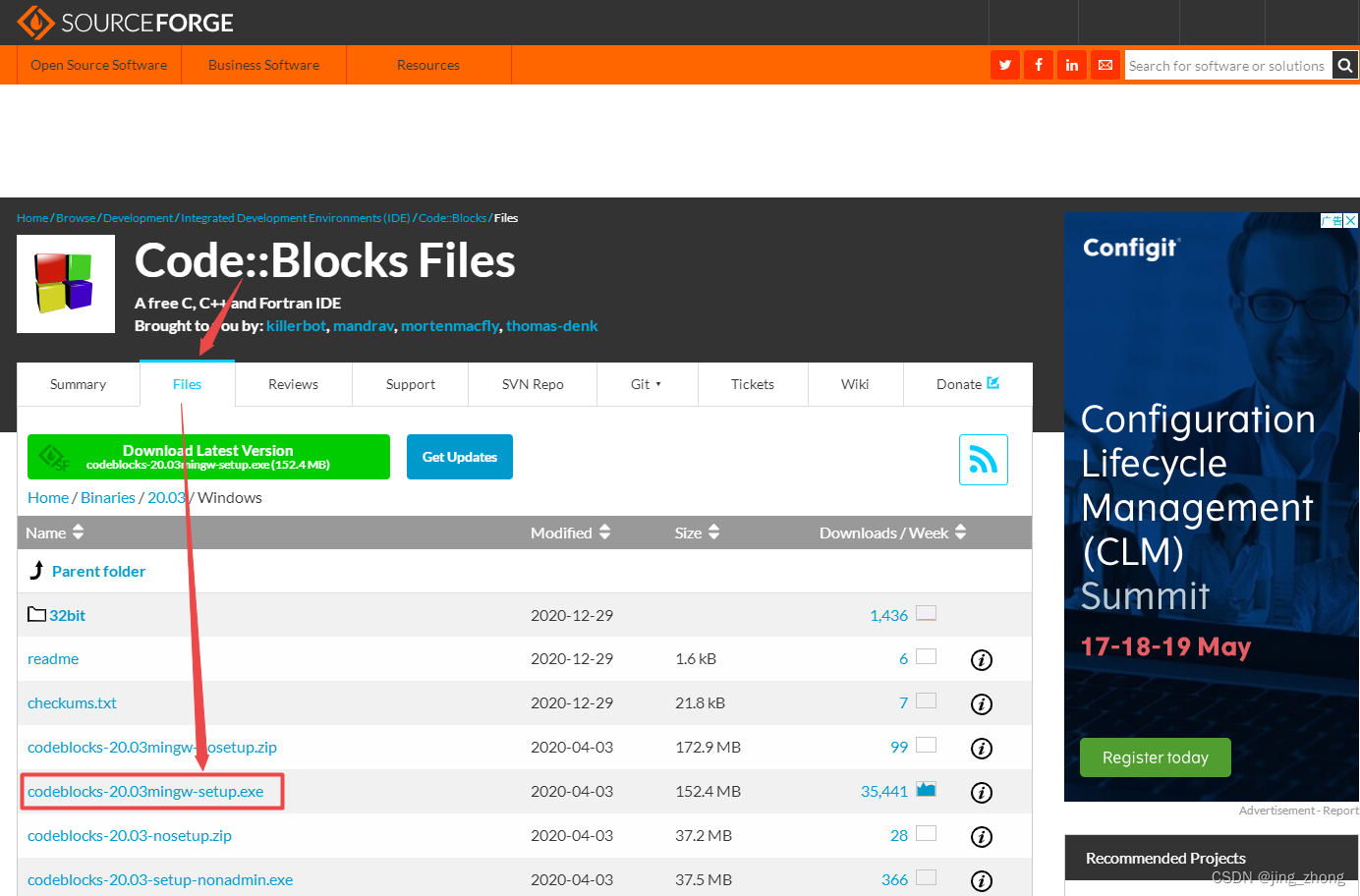This screenshot has width=1360, height=896.
Task: Sort files by Downloads / Week column
Action: click(893, 532)
